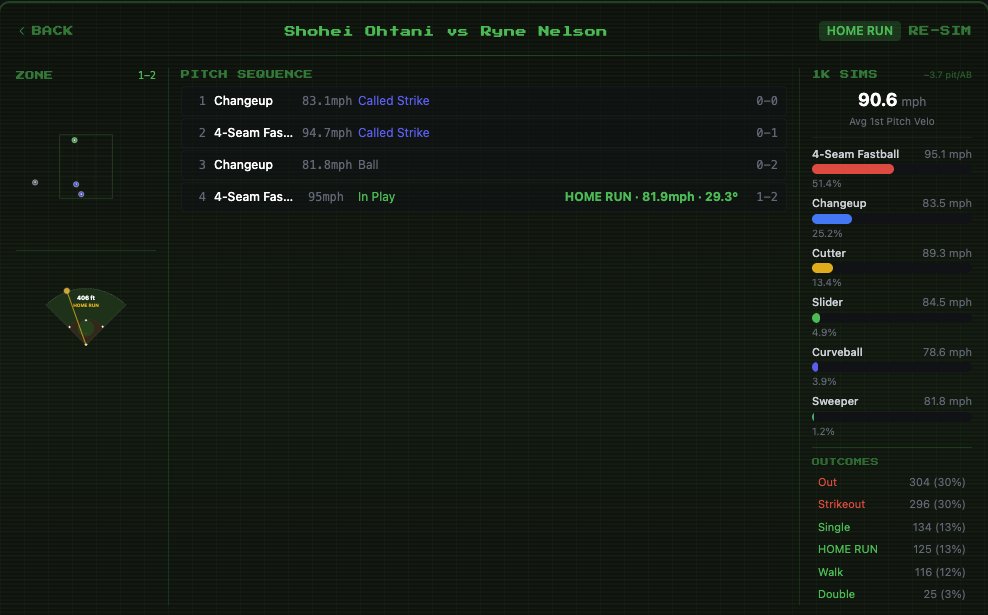Select pitch 2 4-Seam Fastball 94.7mph row

(x=483, y=133)
